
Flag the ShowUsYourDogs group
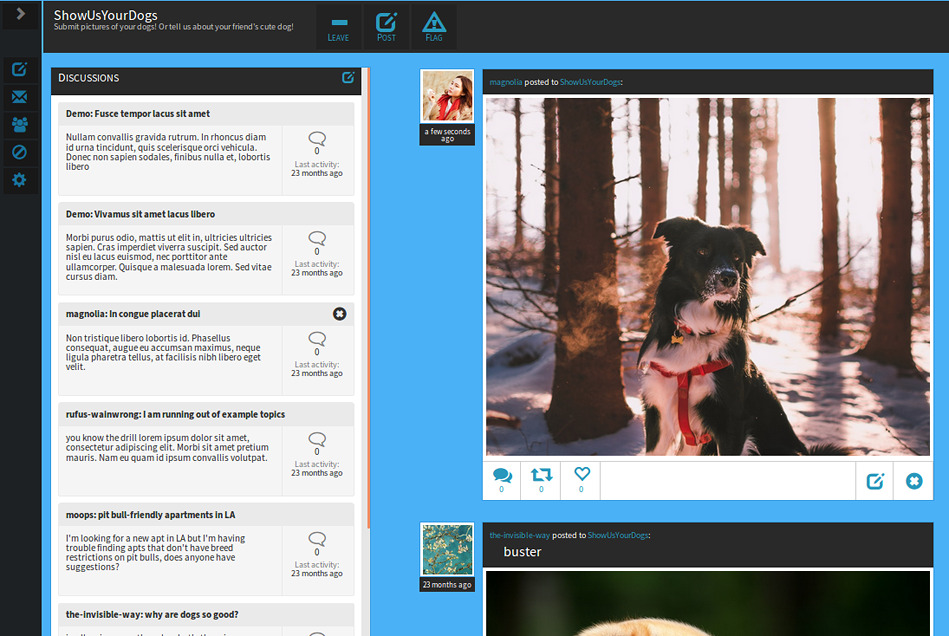(434, 28)
